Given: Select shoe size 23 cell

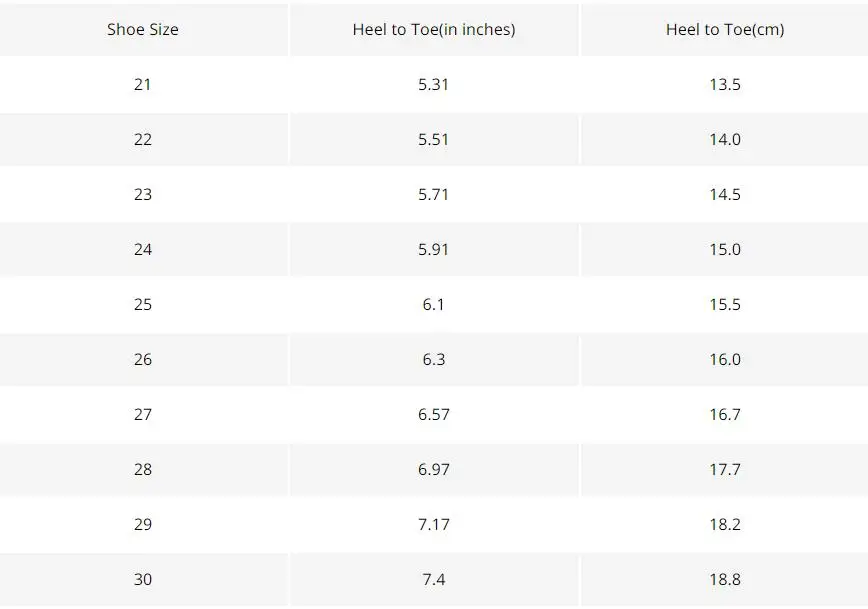Looking at the screenshot, I should [x=143, y=194].
